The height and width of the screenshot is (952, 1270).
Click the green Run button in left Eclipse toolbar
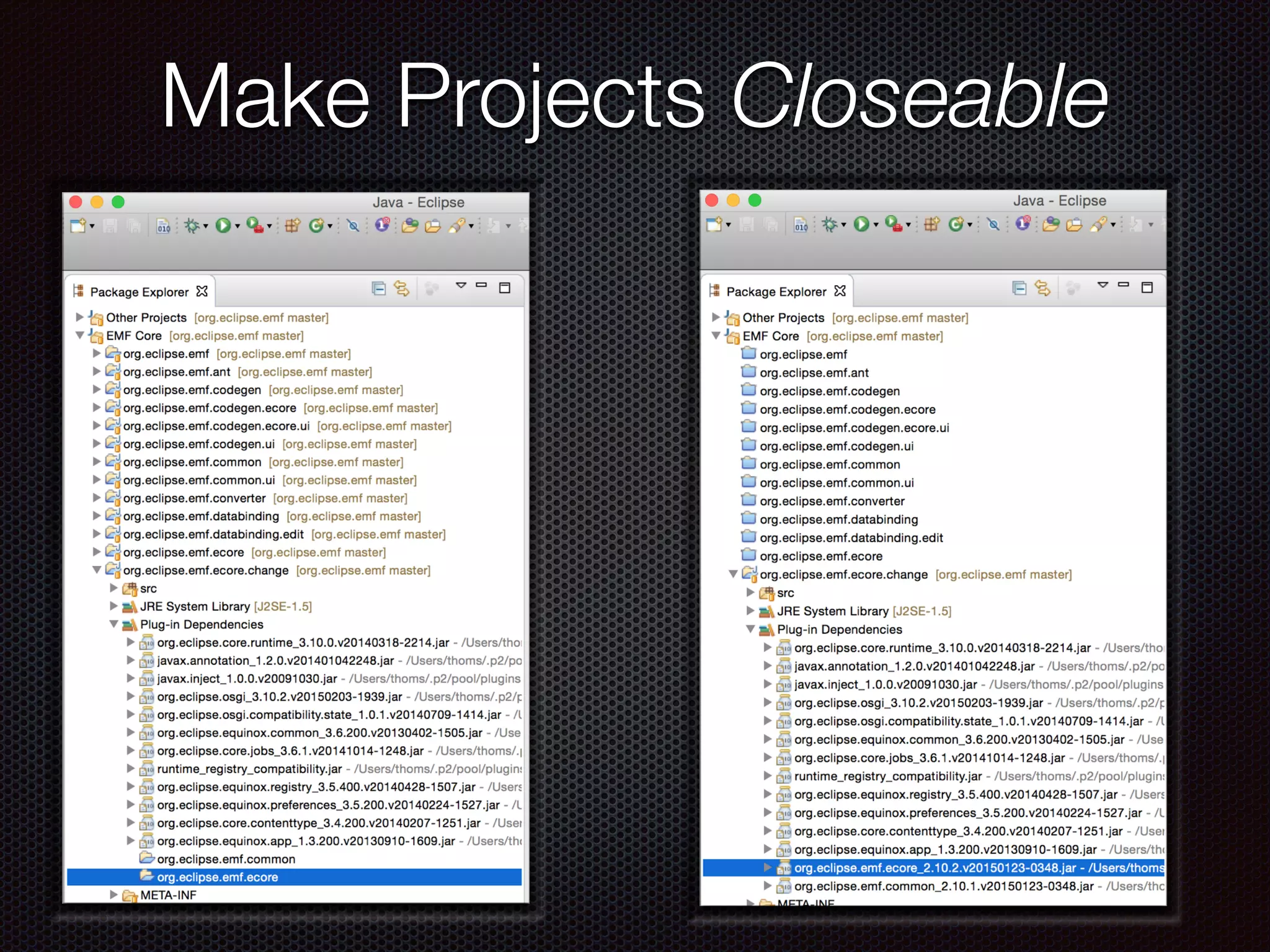[223, 226]
